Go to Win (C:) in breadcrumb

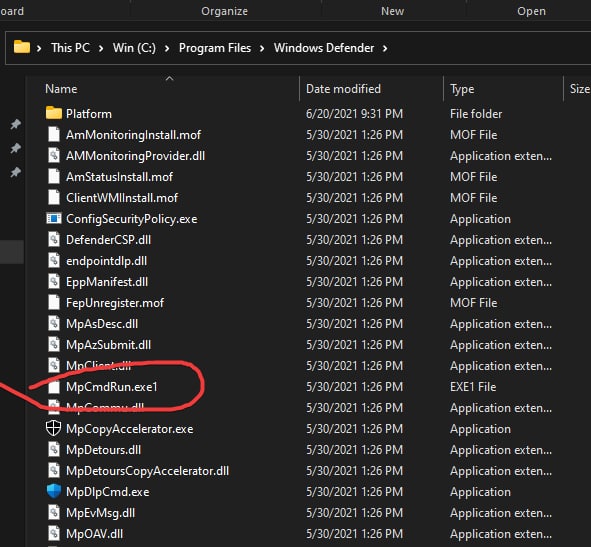134,48
